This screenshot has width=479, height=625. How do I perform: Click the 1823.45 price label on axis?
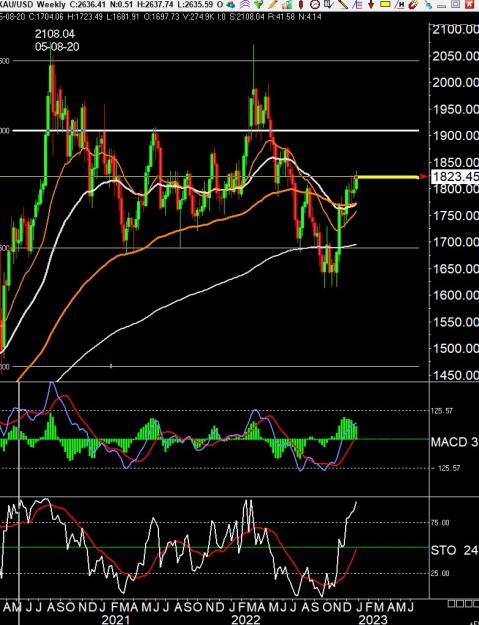tap(455, 176)
